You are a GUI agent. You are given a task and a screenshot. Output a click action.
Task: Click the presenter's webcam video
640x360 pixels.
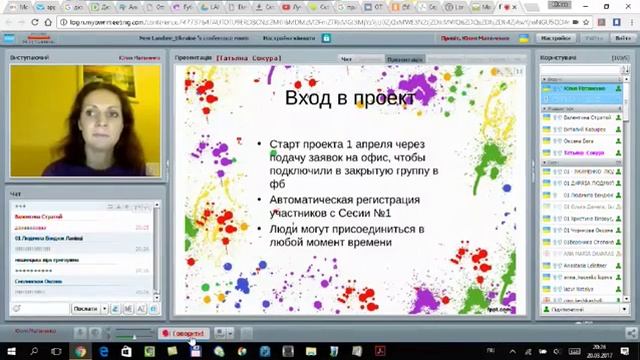(x=85, y=121)
